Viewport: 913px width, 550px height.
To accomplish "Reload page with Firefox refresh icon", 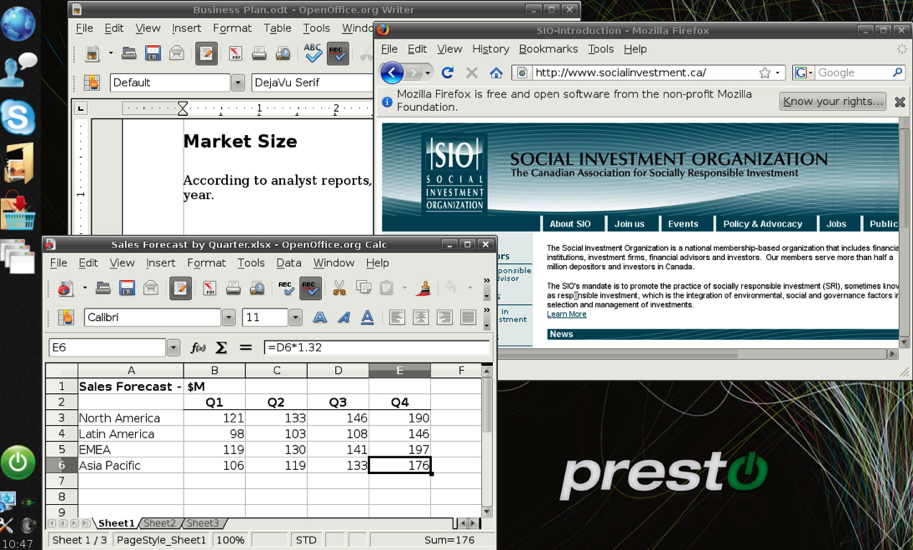I will [x=448, y=73].
